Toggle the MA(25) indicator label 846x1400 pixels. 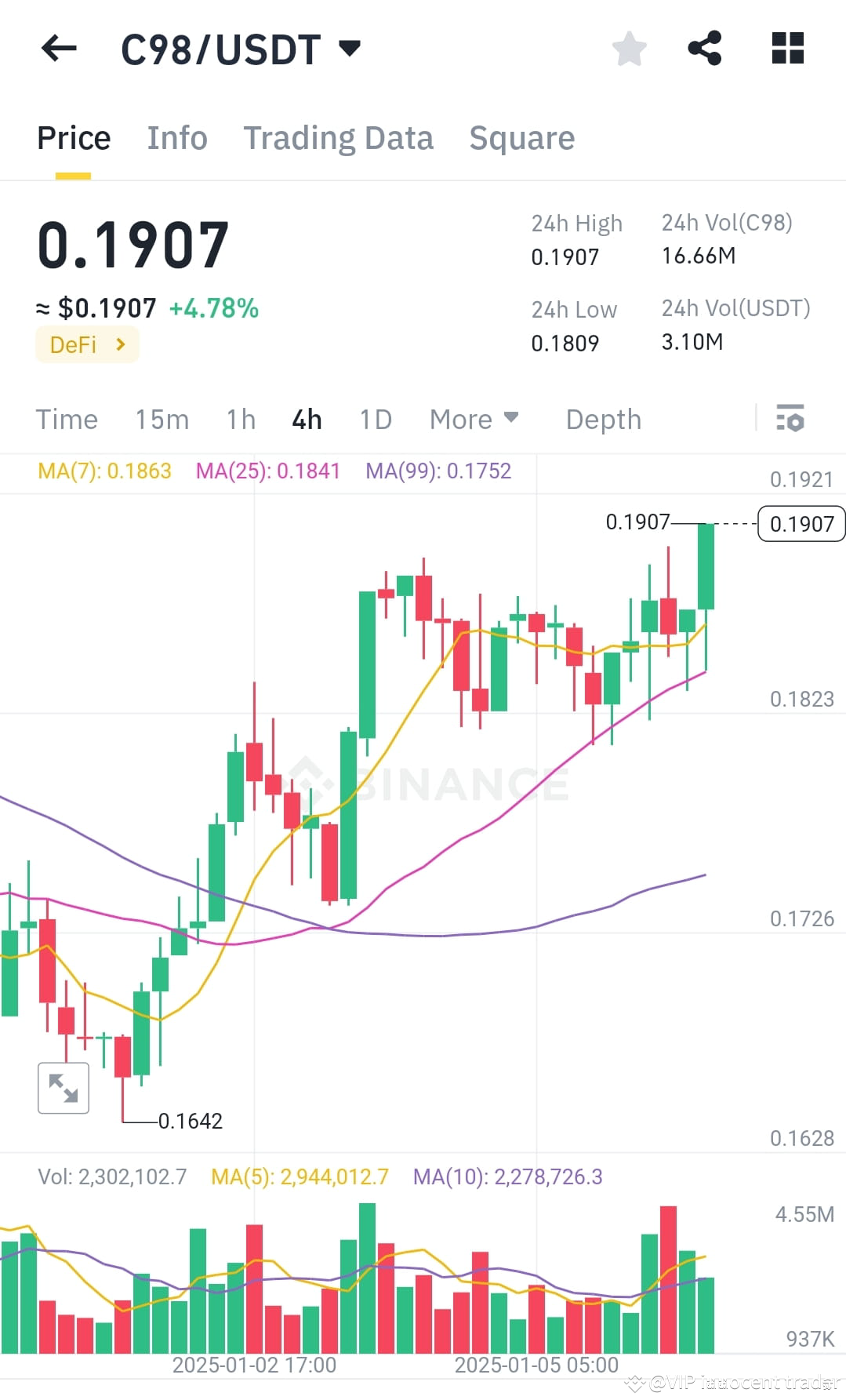[x=270, y=471]
